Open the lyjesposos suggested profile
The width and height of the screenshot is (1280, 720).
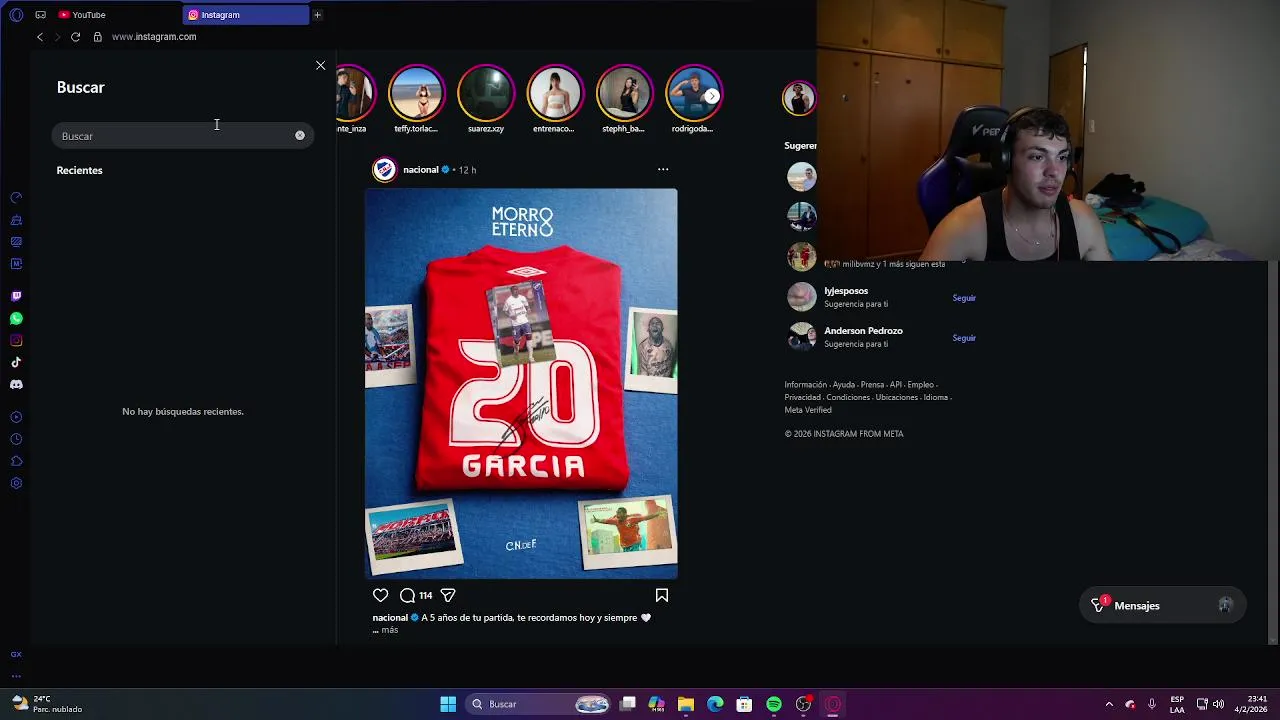pyautogui.click(x=846, y=291)
